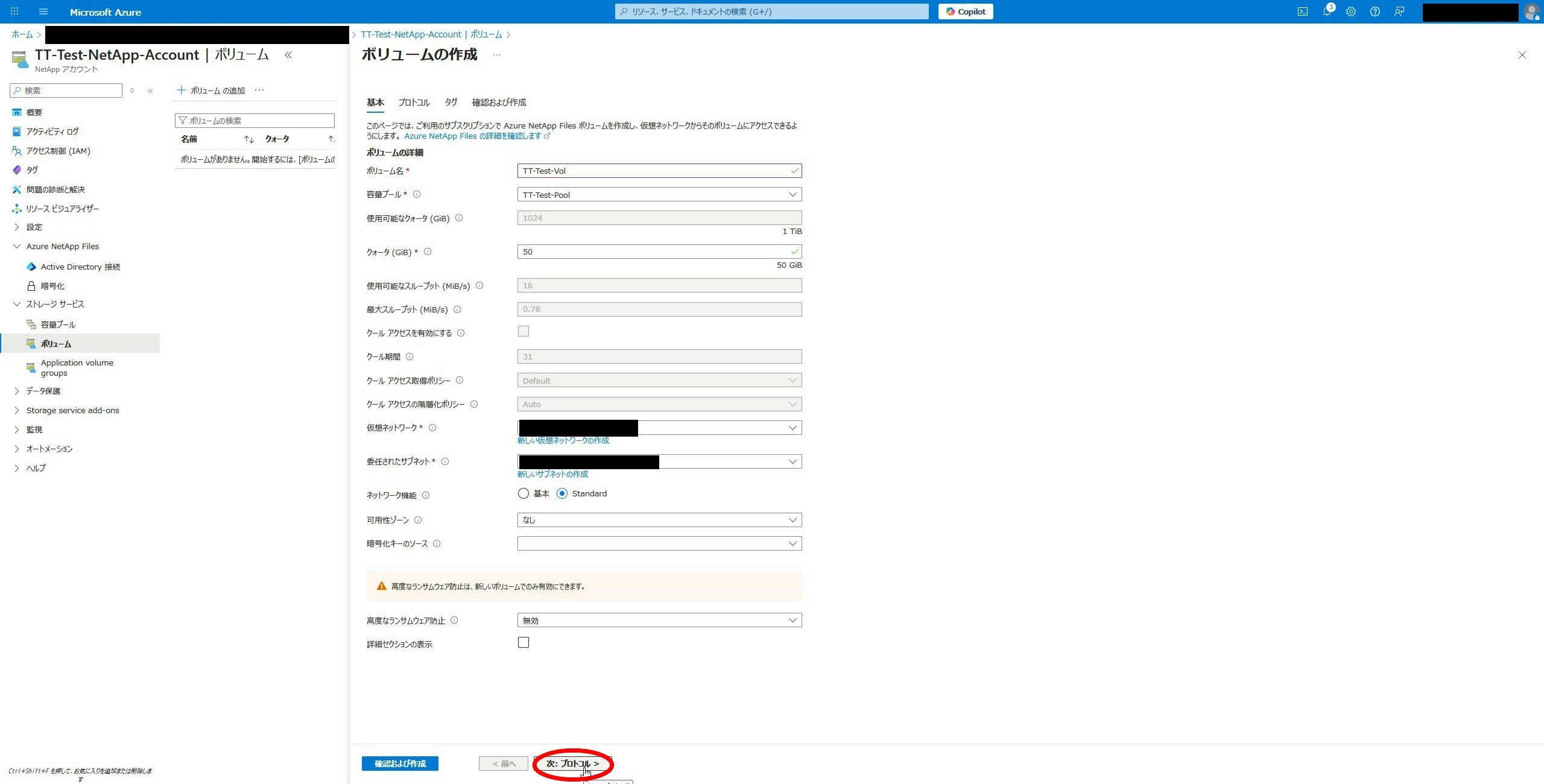
Task: Open the 容量プール dropdown
Action: pos(659,195)
